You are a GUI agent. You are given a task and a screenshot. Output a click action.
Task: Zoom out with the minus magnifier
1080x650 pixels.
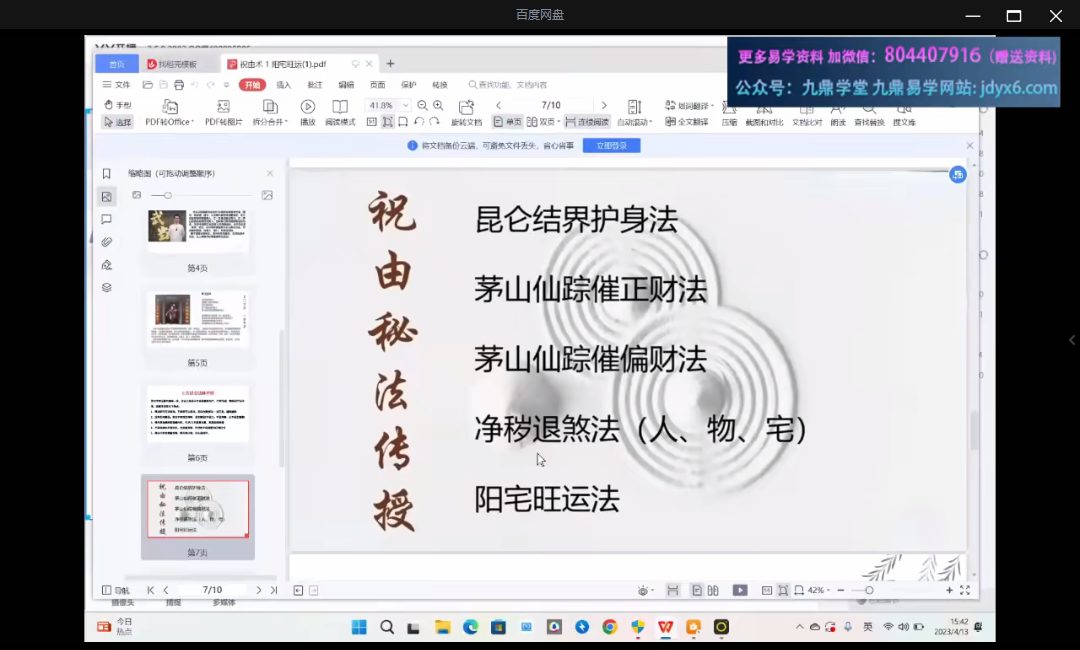pos(422,105)
